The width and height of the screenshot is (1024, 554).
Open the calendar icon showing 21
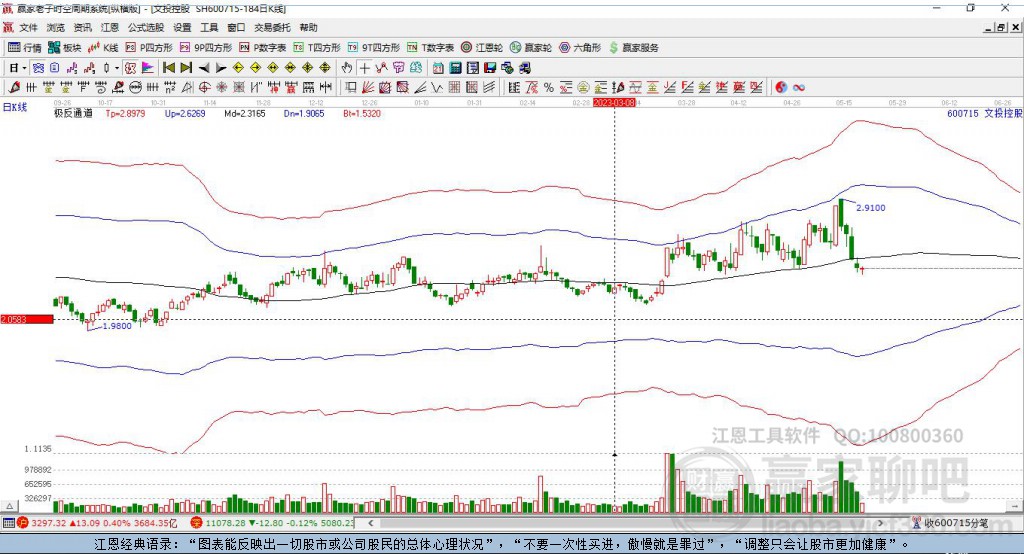[438, 68]
